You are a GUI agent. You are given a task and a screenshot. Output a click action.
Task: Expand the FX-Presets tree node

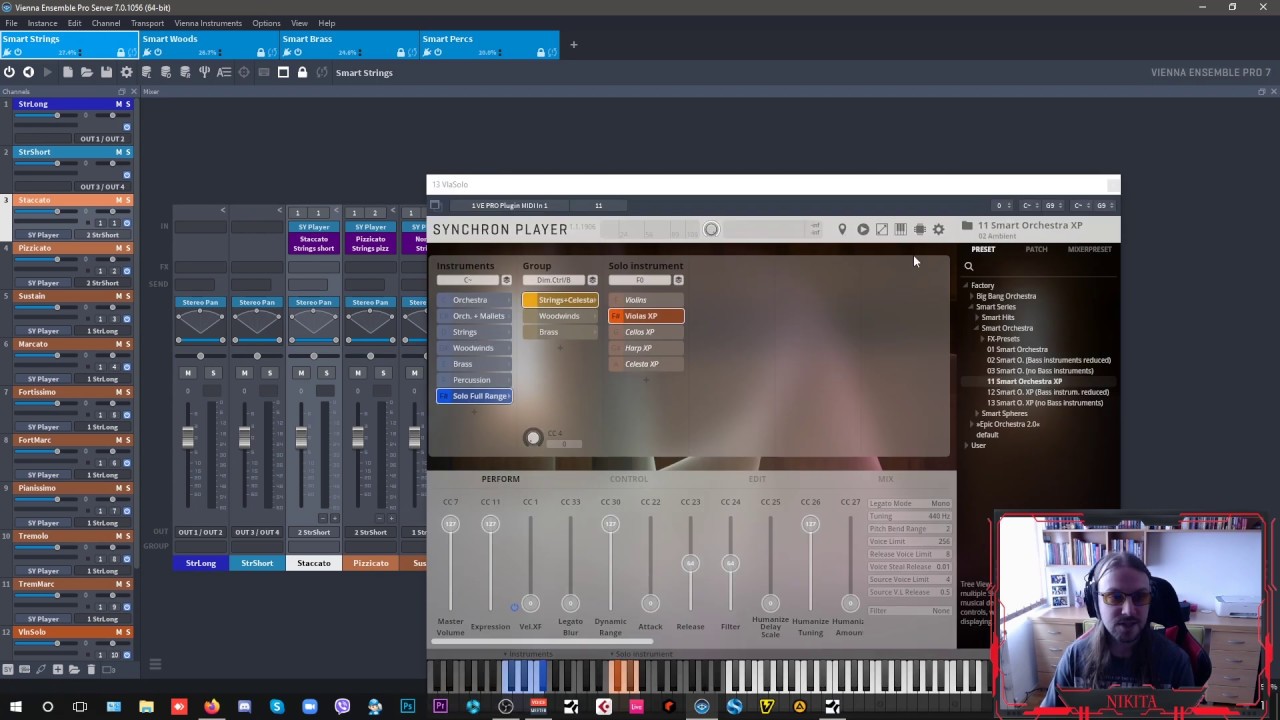(x=983, y=339)
